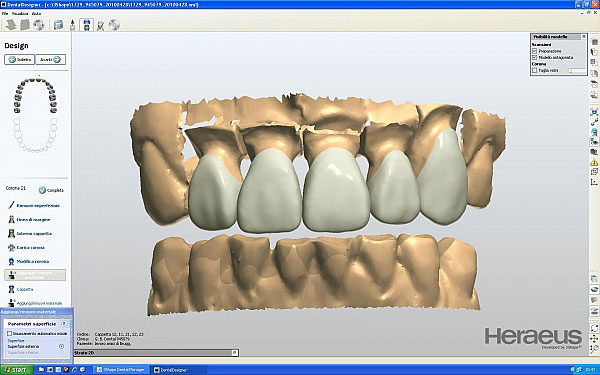Open the File menu
This screenshot has height=375, width=600.
click(5, 13)
